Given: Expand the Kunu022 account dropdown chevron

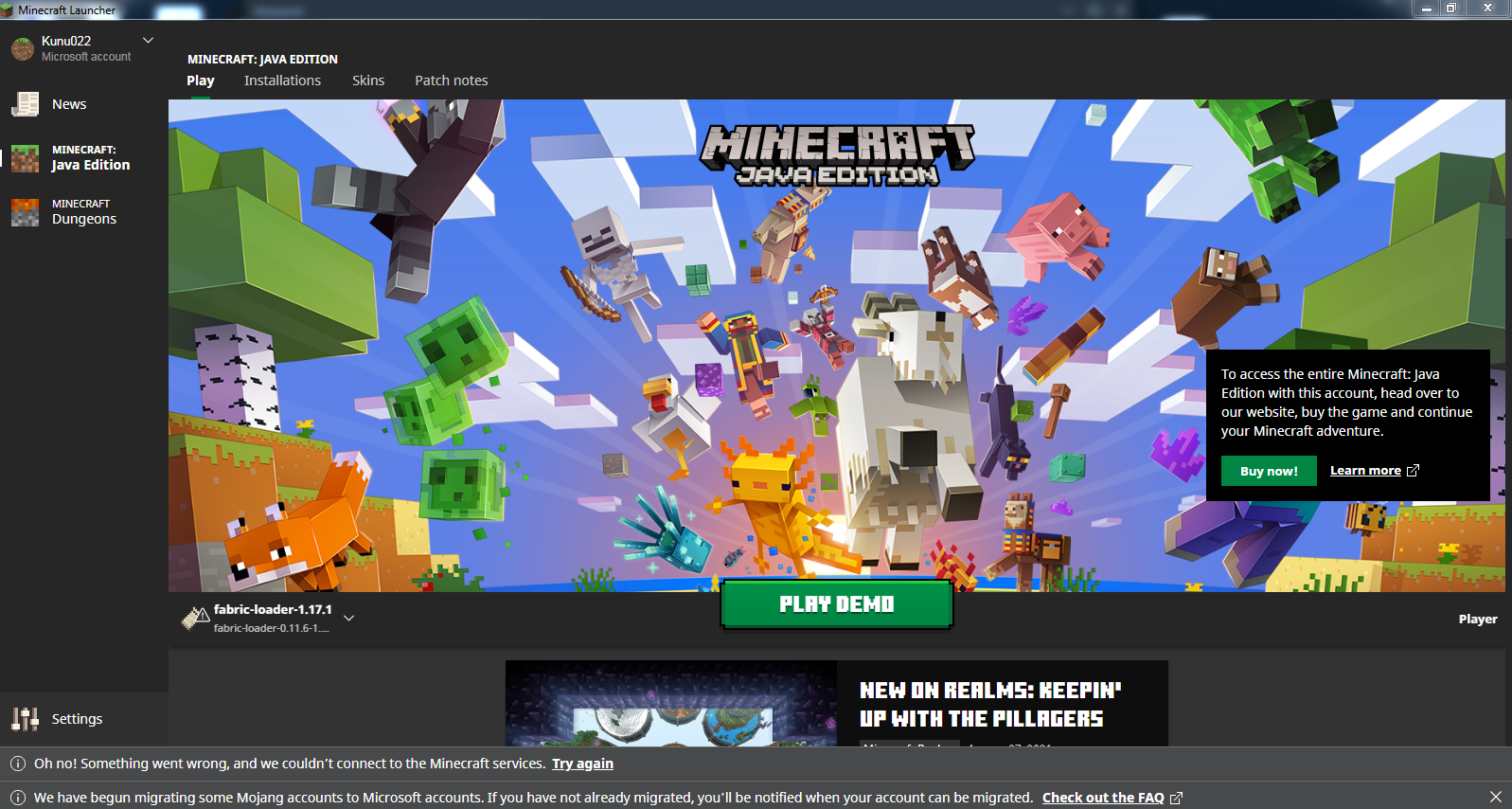Looking at the screenshot, I should 148,41.
